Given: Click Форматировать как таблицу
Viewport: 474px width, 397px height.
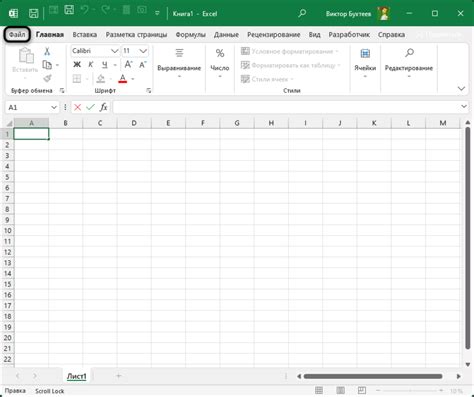Looking at the screenshot, I should pyautogui.click(x=291, y=65).
